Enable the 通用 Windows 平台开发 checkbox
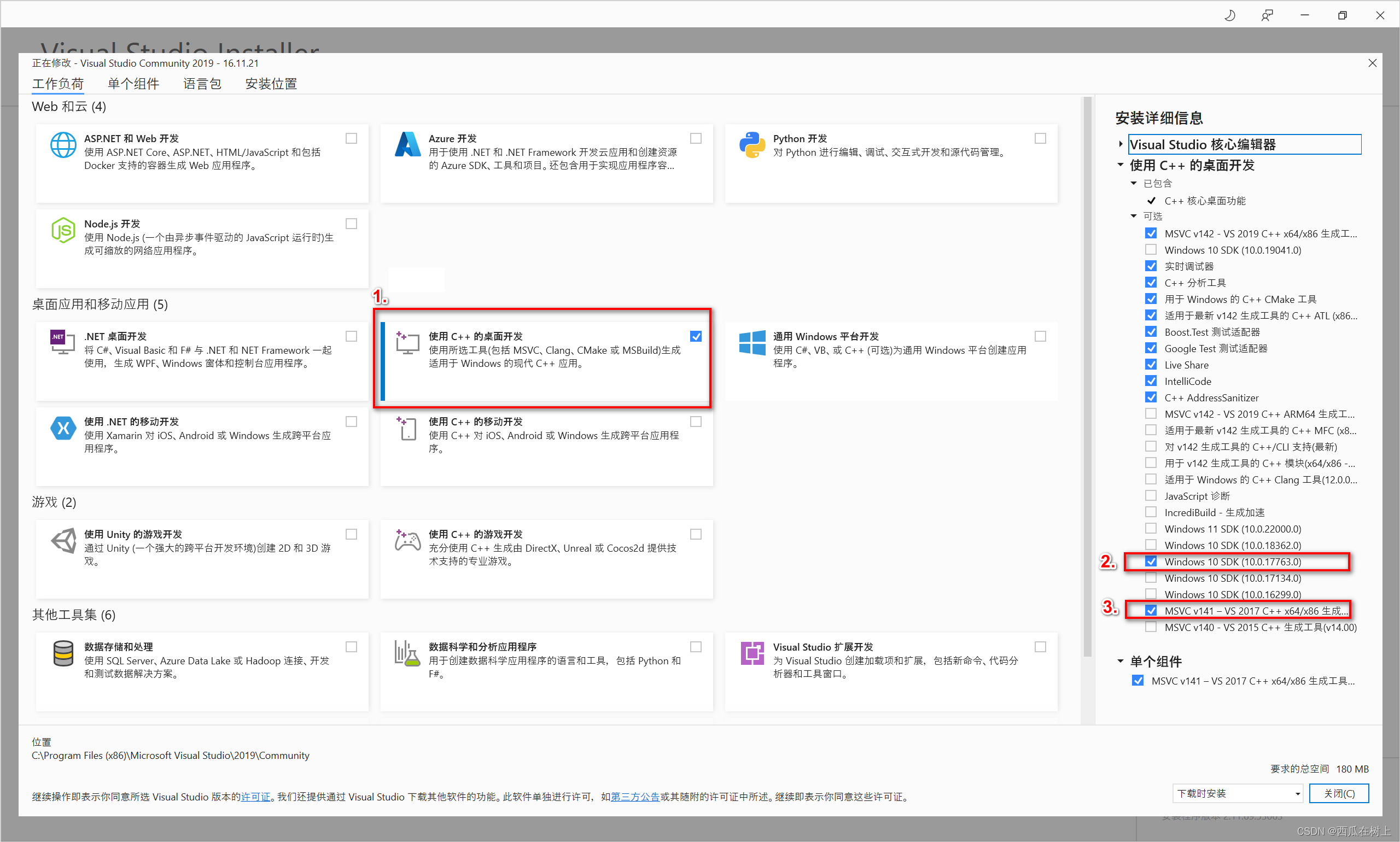The width and height of the screenshot is (1400, 842). [x=1040, y=336]
